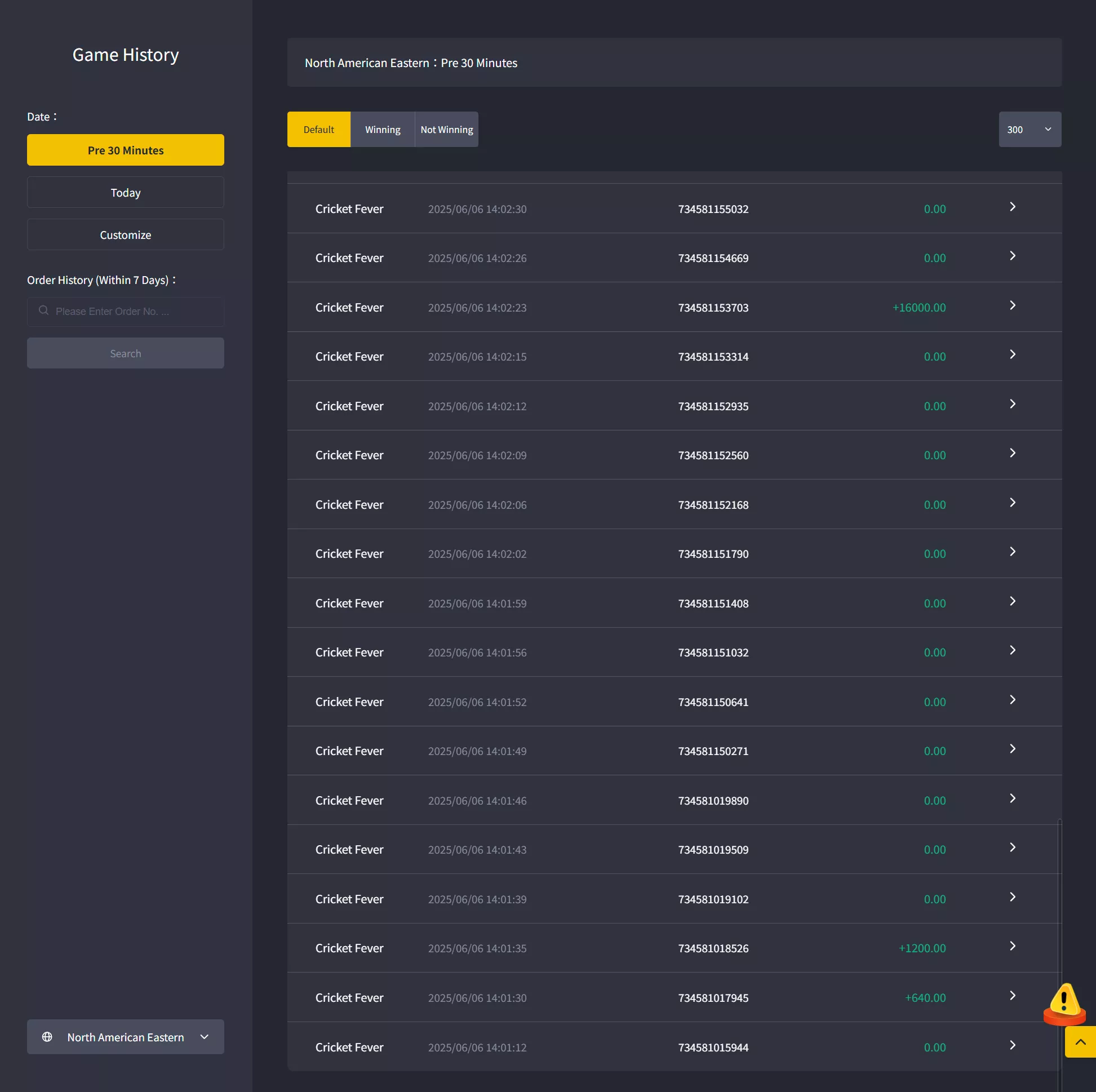Click order number 734581153703
The width and height of the screenshot is (1096, 1092).
click(713, 308)
